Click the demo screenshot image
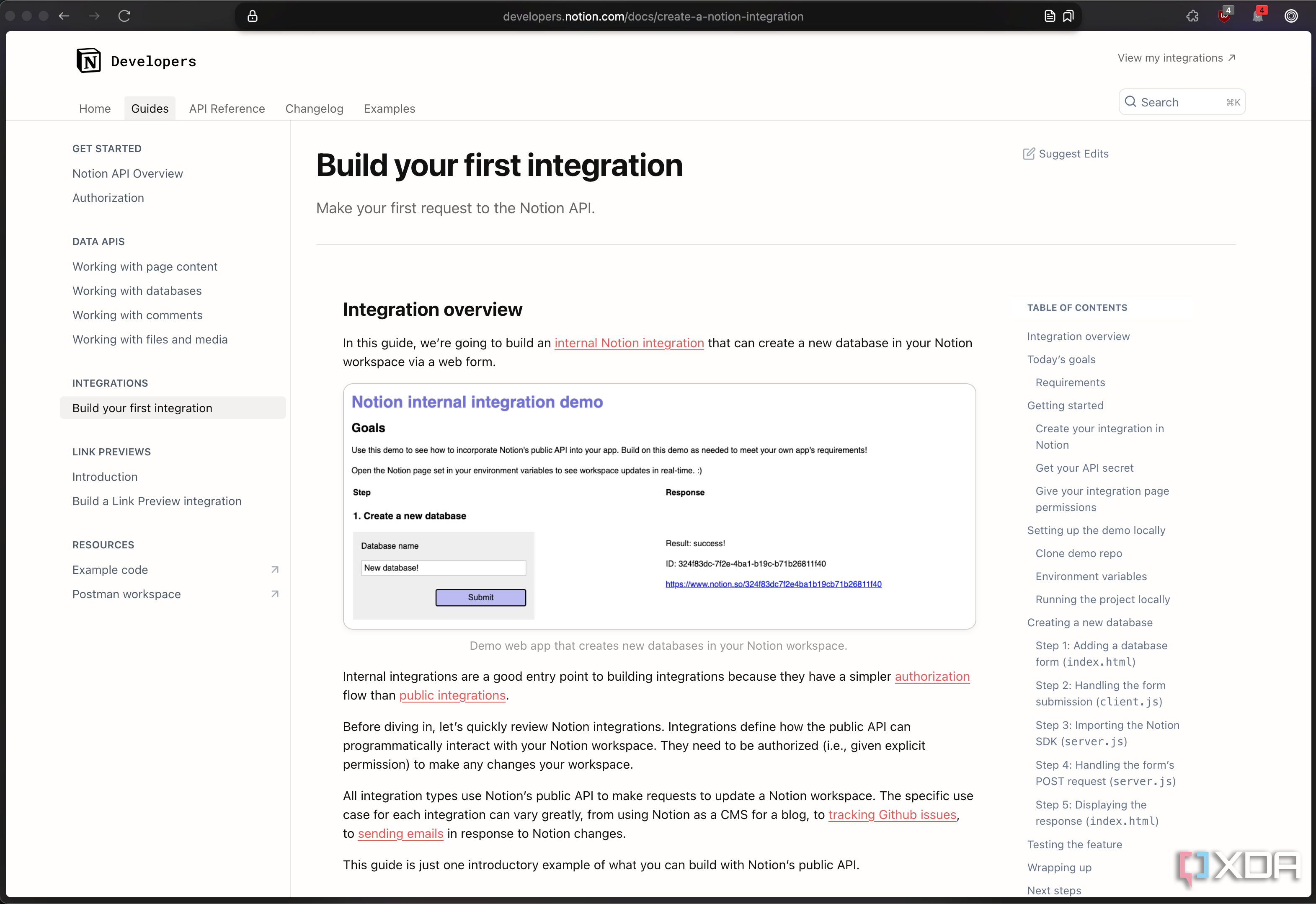The height and width of the screenshot is (904, 1316). tap(659, 506)
